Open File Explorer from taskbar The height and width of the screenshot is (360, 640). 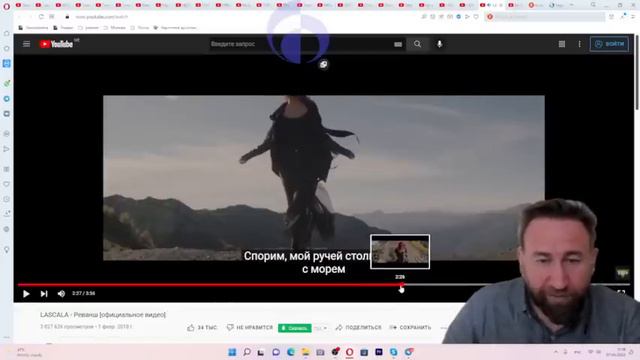point(305,352)
